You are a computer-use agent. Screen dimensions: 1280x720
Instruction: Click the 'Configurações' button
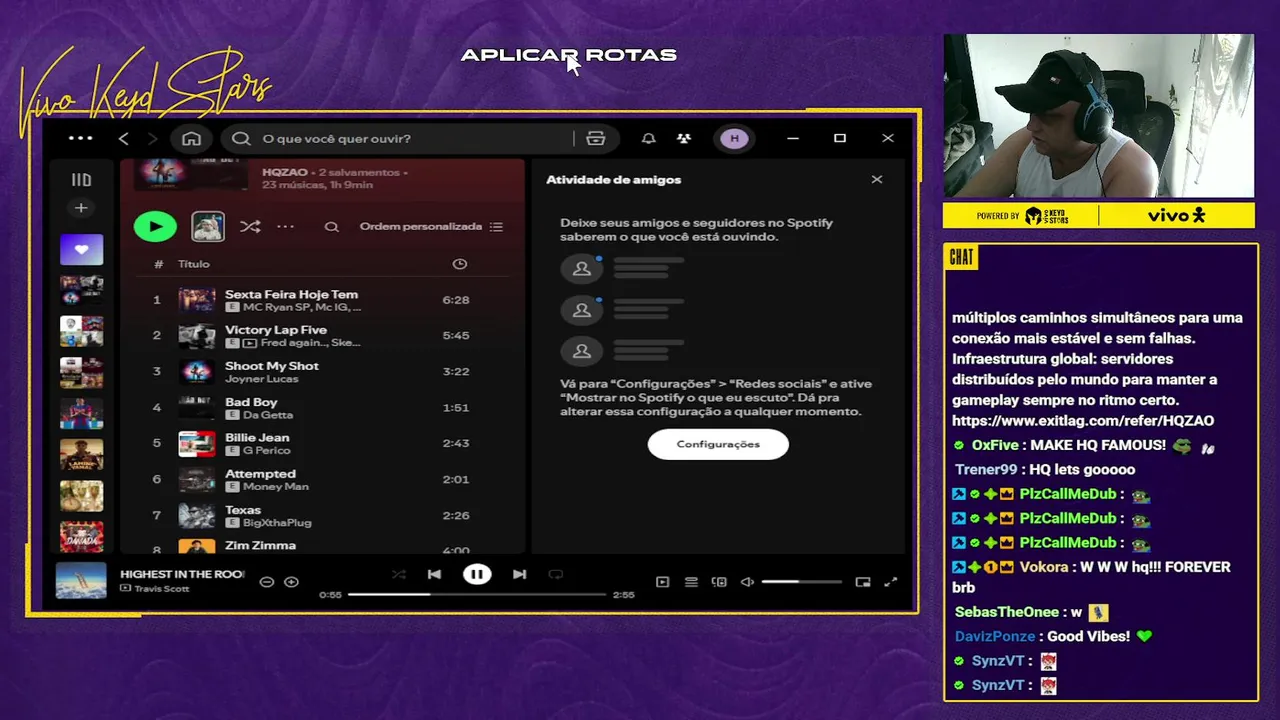coord(718,444)
